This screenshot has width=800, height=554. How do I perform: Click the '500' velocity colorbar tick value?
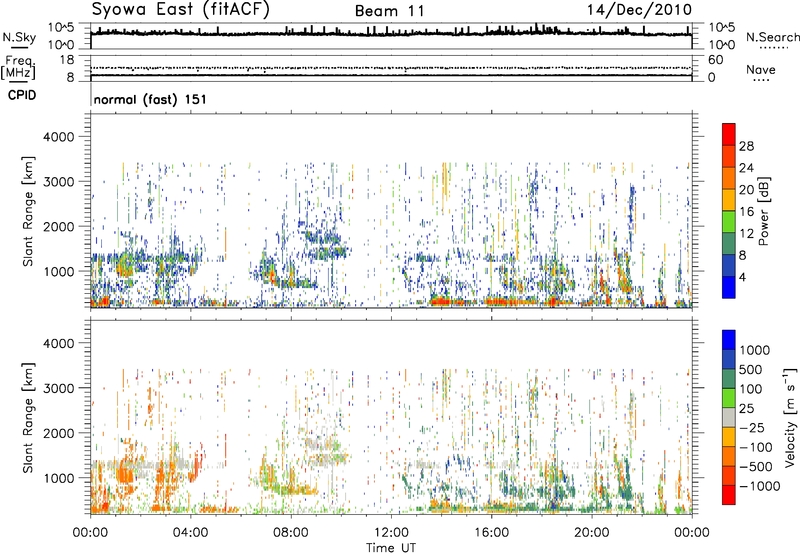pyautogui.click(x=750, y=370)
